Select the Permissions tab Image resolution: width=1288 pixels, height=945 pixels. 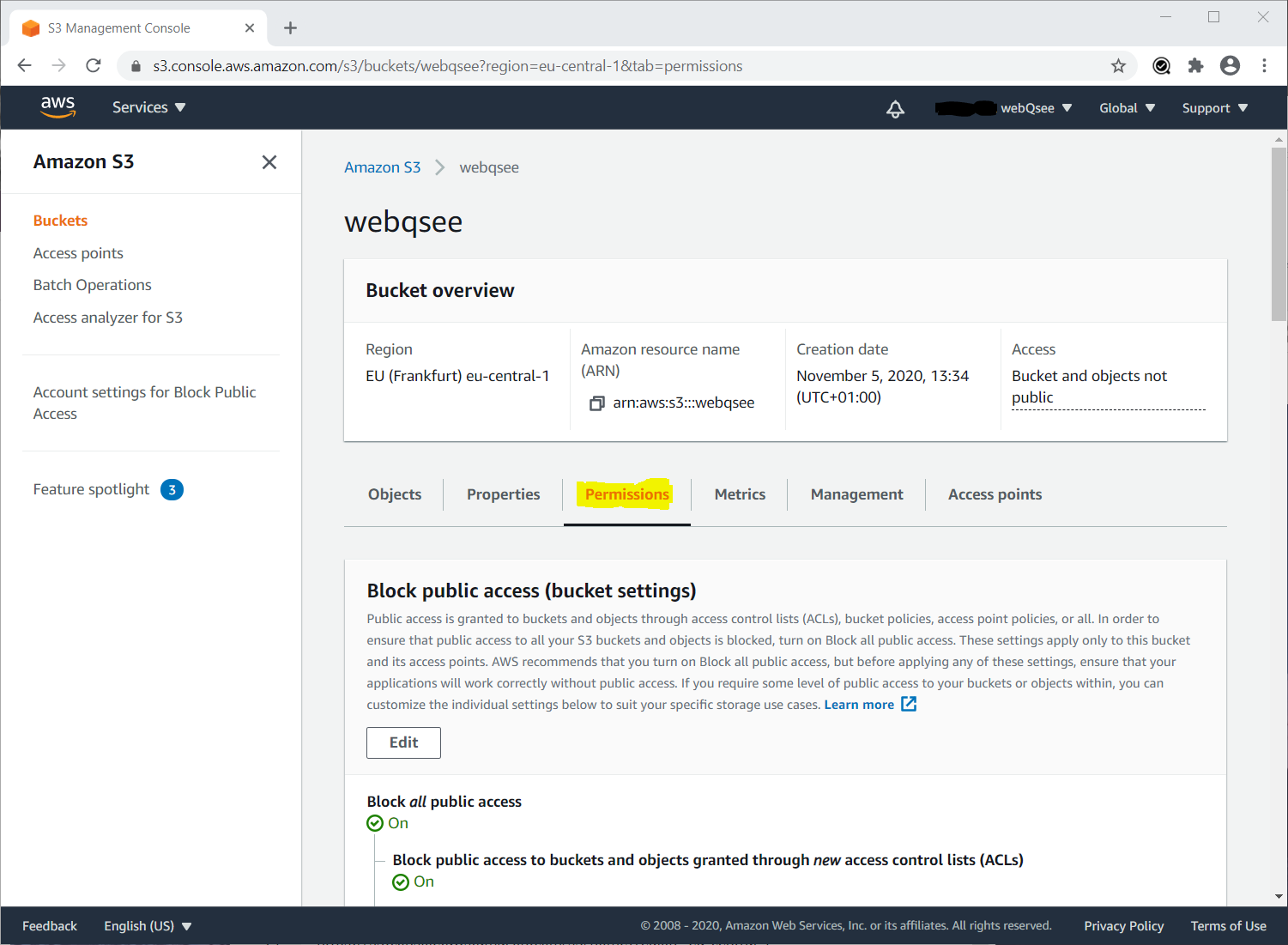tap(627, 494)
